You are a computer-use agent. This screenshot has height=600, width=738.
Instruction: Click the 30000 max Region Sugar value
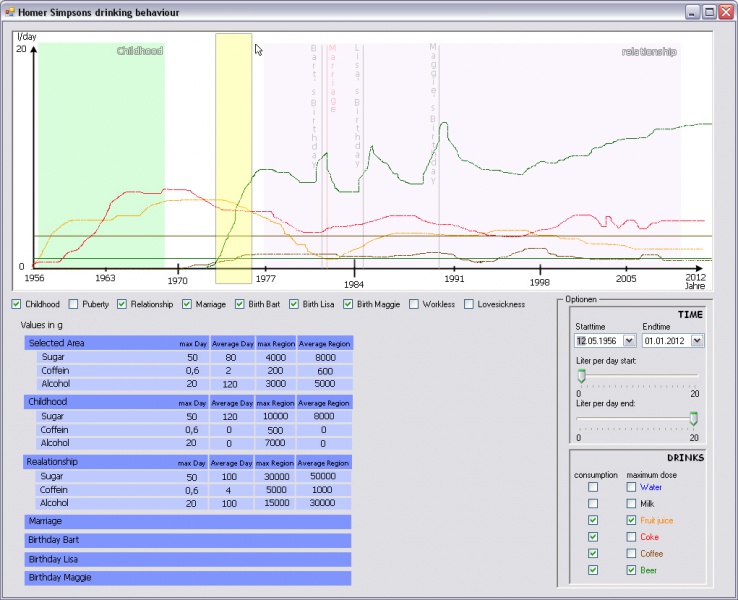[276, 477]
